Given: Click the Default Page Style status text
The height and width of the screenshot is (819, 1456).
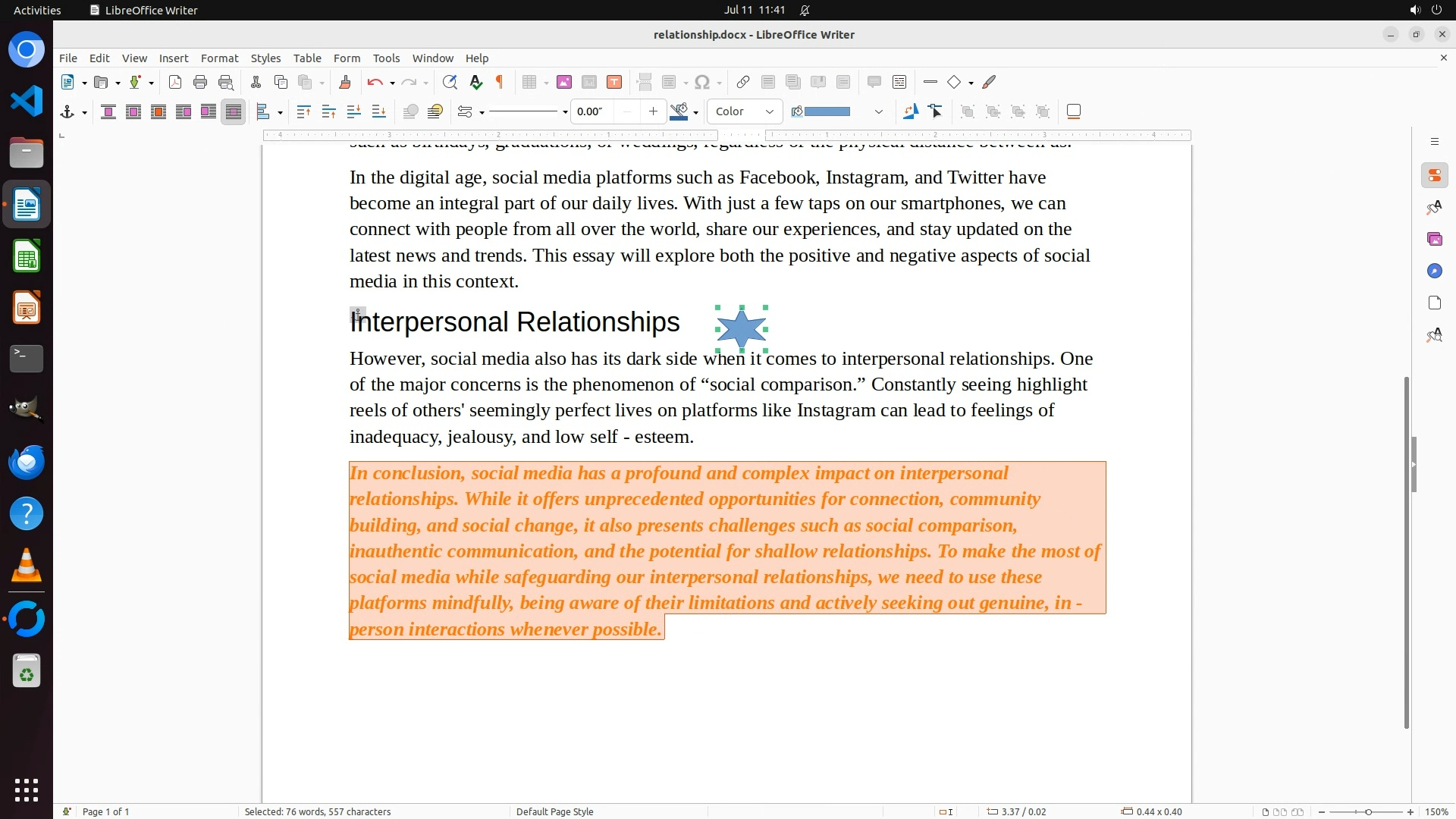Looking at the screenshot, I should pos(554,811).
